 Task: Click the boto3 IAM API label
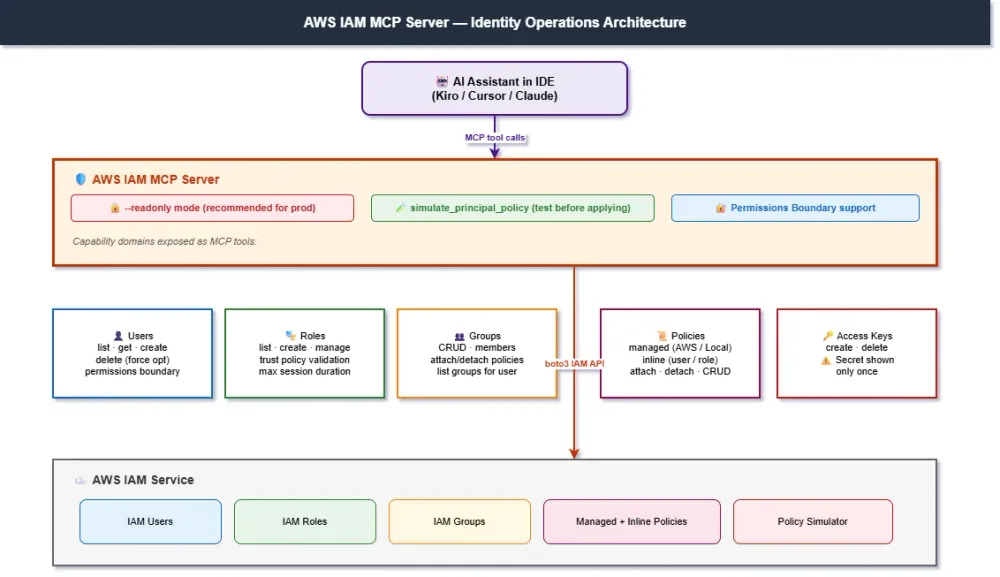tap(574, 364)
